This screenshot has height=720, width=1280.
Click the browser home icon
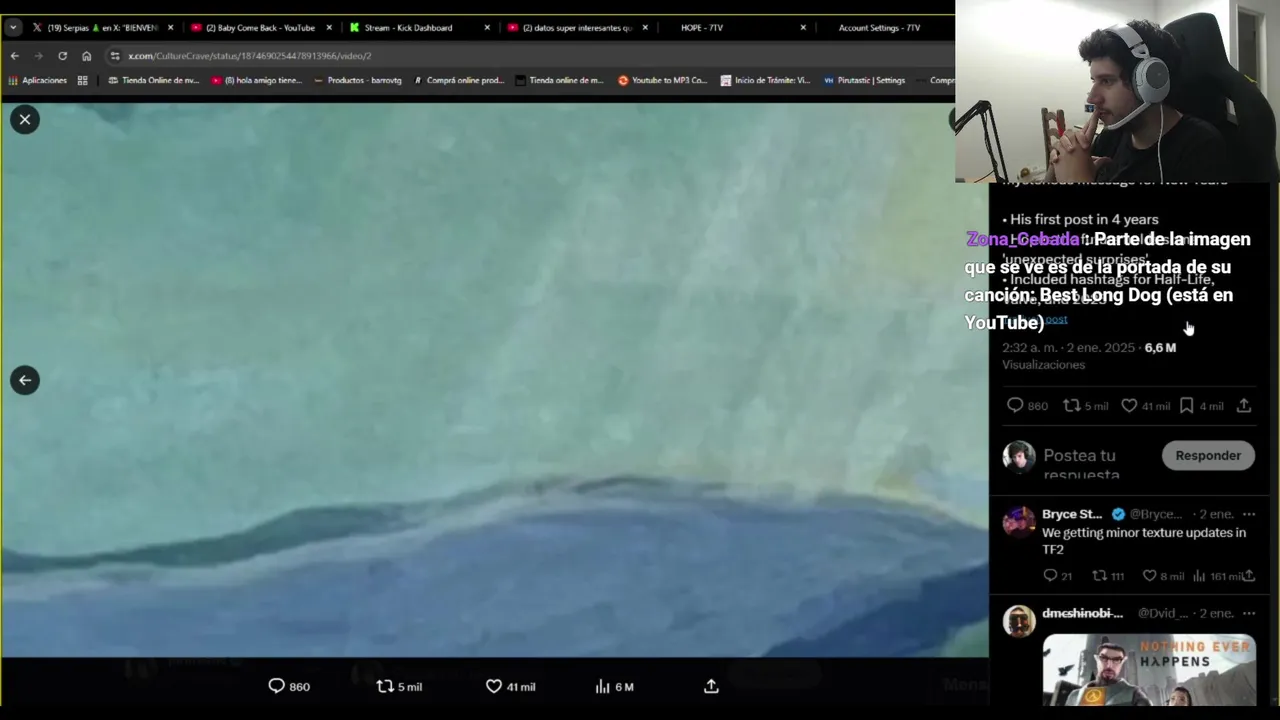click(86, 56)
